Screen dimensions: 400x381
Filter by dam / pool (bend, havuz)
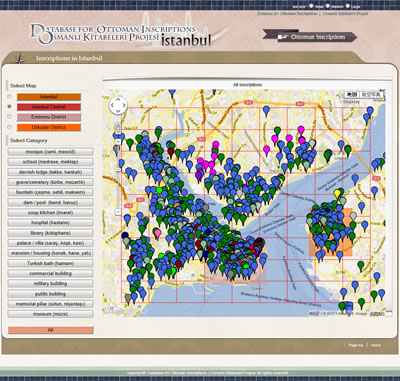coord(50,203)
